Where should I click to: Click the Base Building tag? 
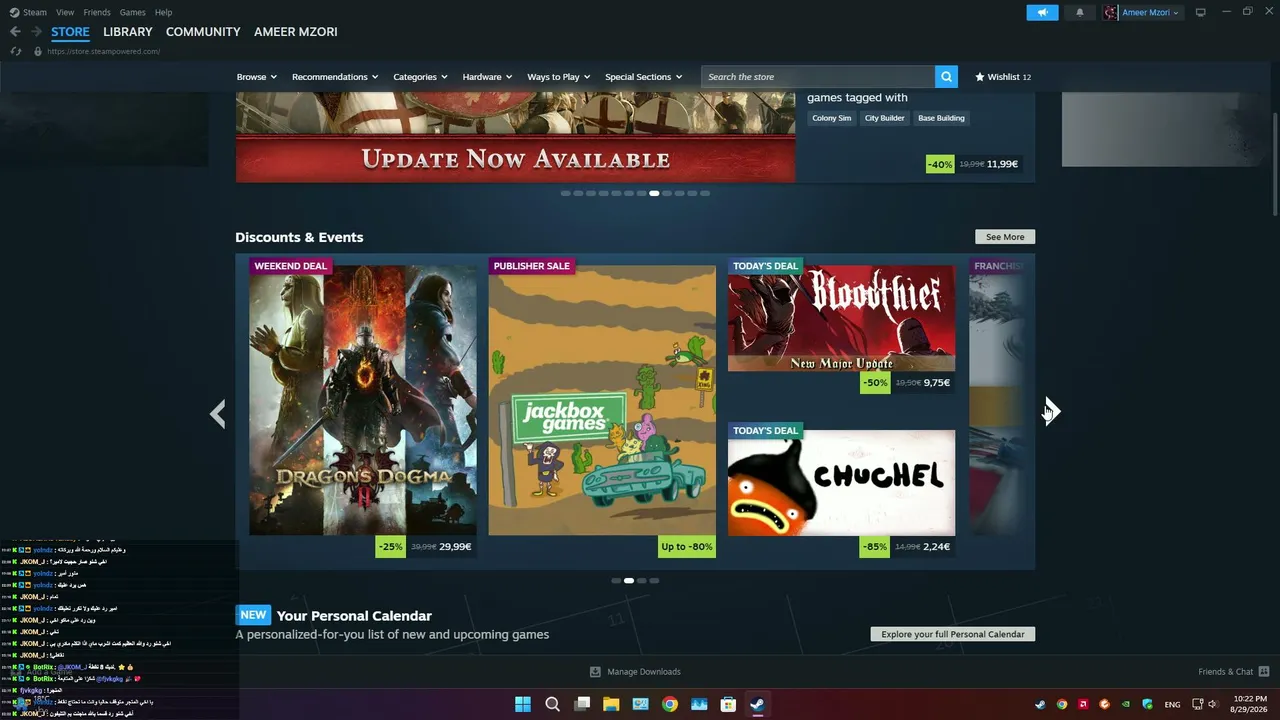click(x=942, y=118)
